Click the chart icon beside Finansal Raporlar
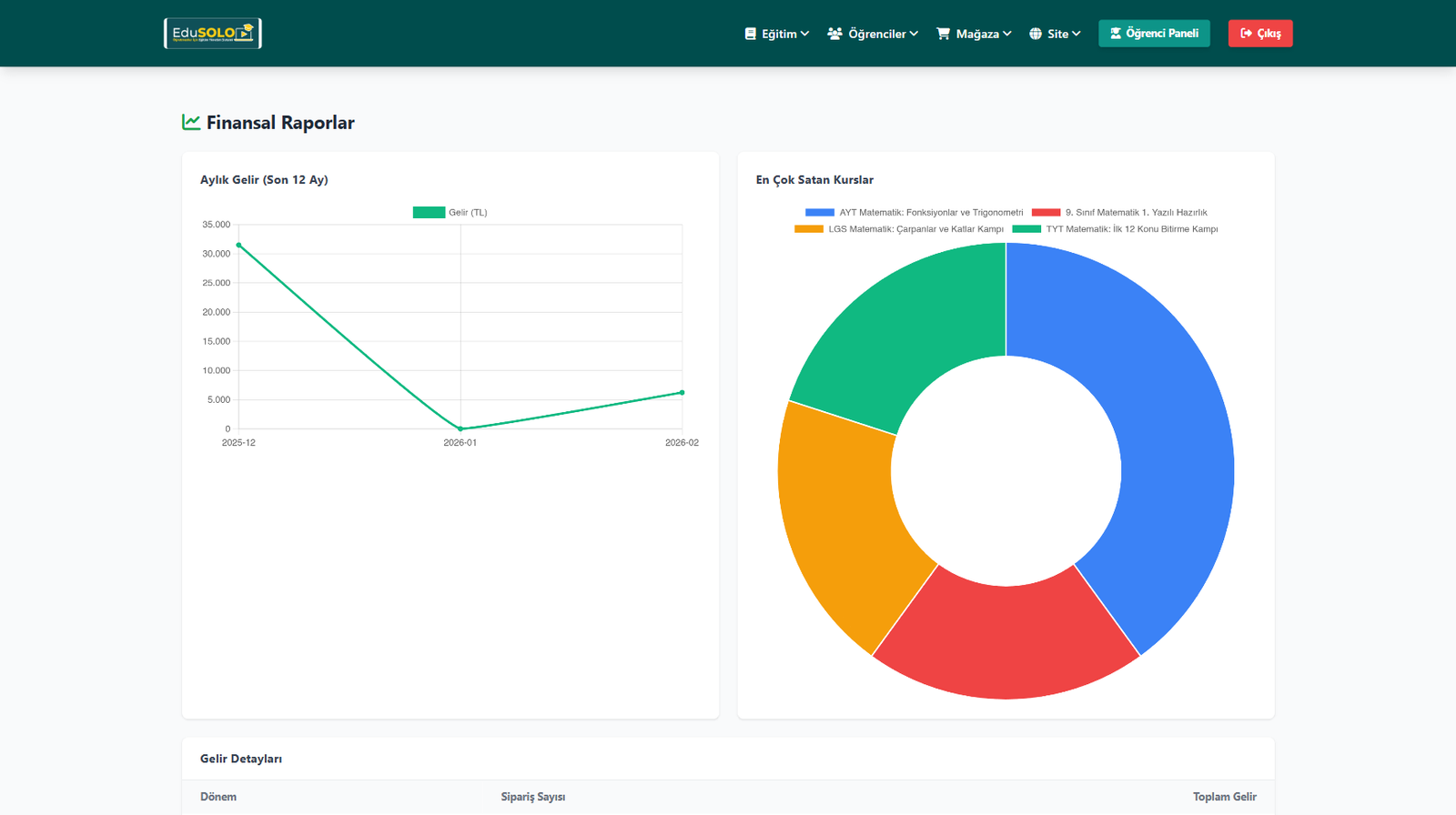Screen dimensions: 1456x815 point(191,122)
